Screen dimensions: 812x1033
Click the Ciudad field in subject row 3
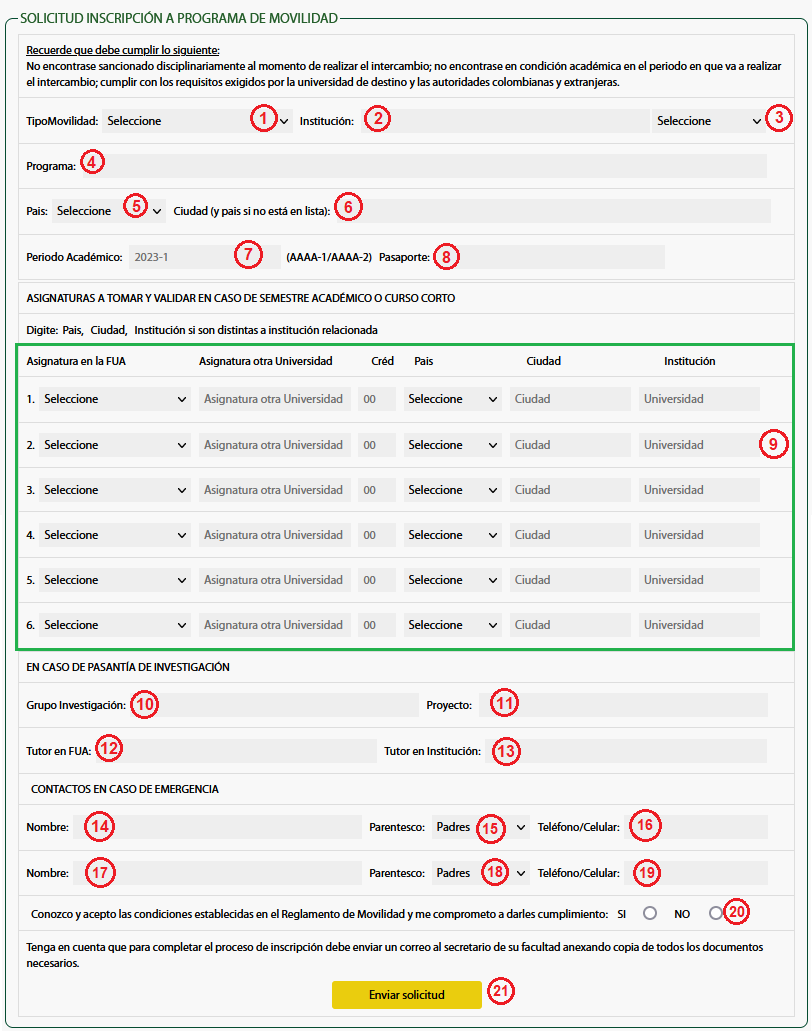570,490
